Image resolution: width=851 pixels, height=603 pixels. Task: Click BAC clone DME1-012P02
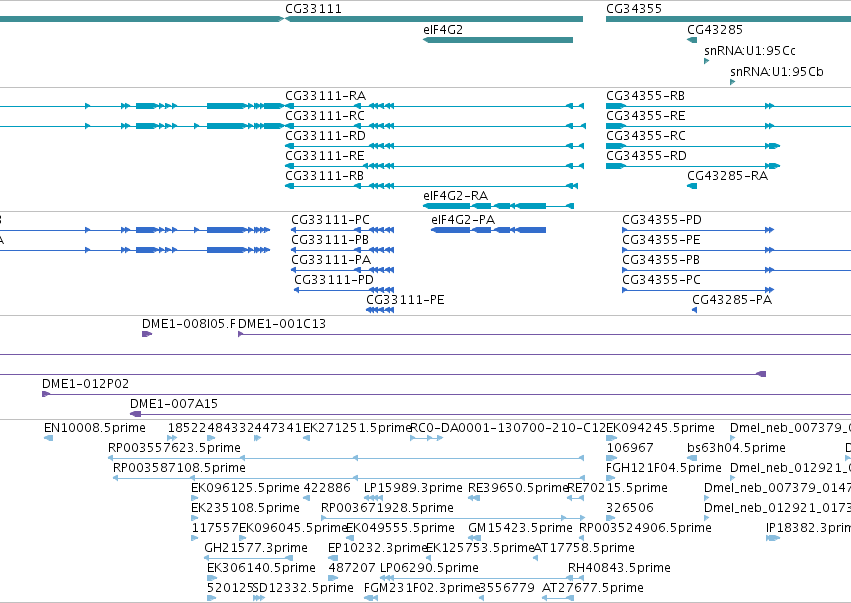point(446,394)
